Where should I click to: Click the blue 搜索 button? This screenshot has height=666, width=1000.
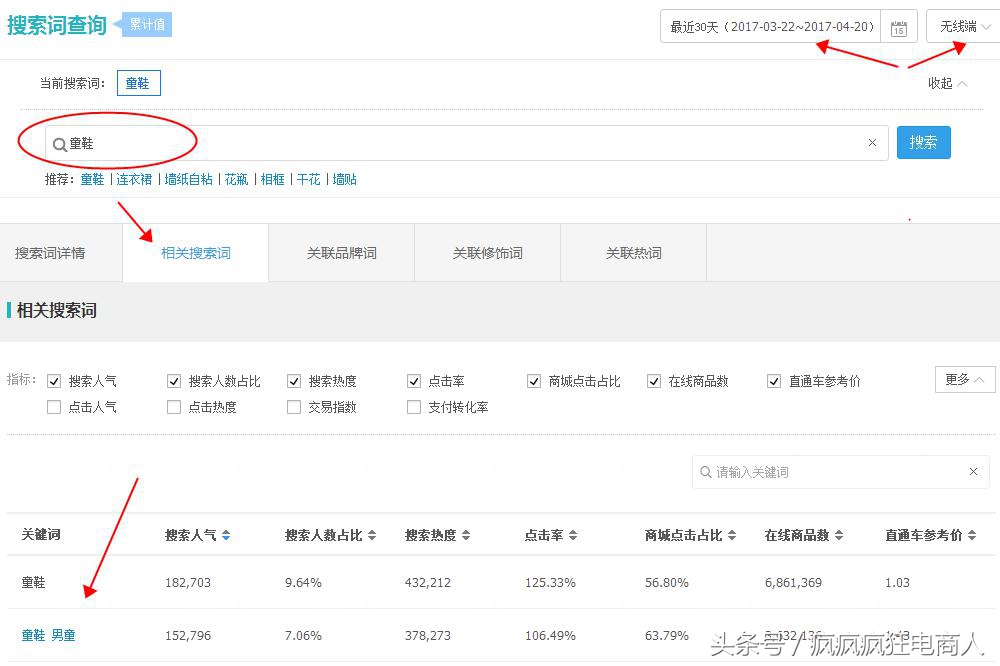click(923, 142)
